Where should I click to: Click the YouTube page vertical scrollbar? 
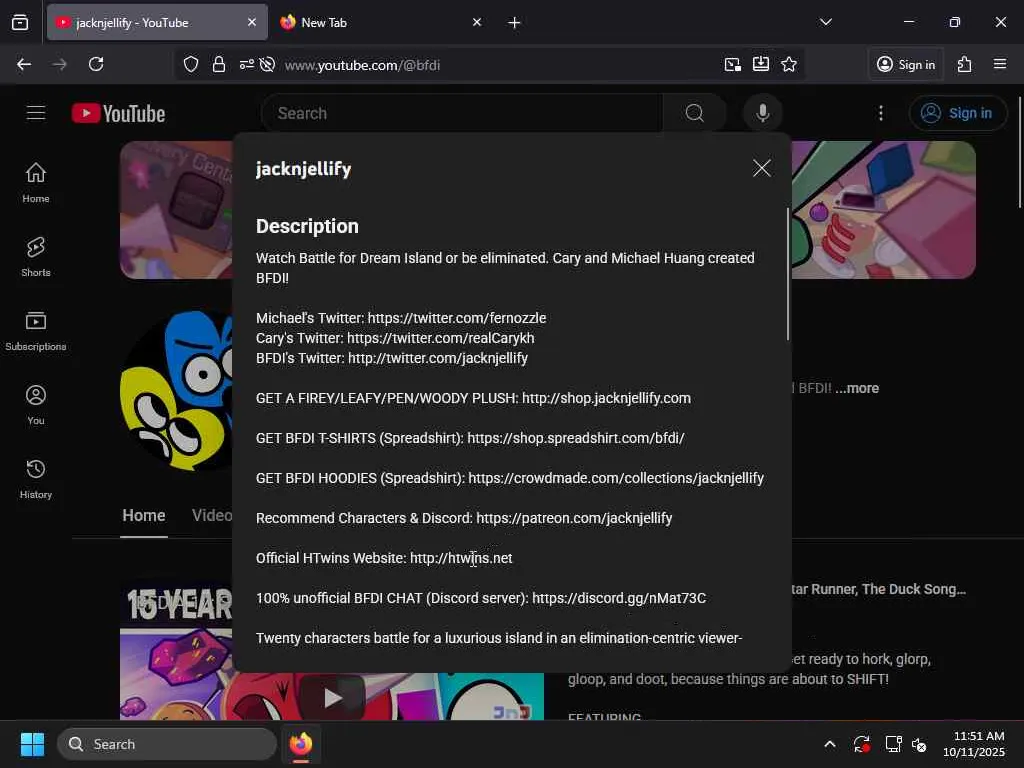(1019, 153)
